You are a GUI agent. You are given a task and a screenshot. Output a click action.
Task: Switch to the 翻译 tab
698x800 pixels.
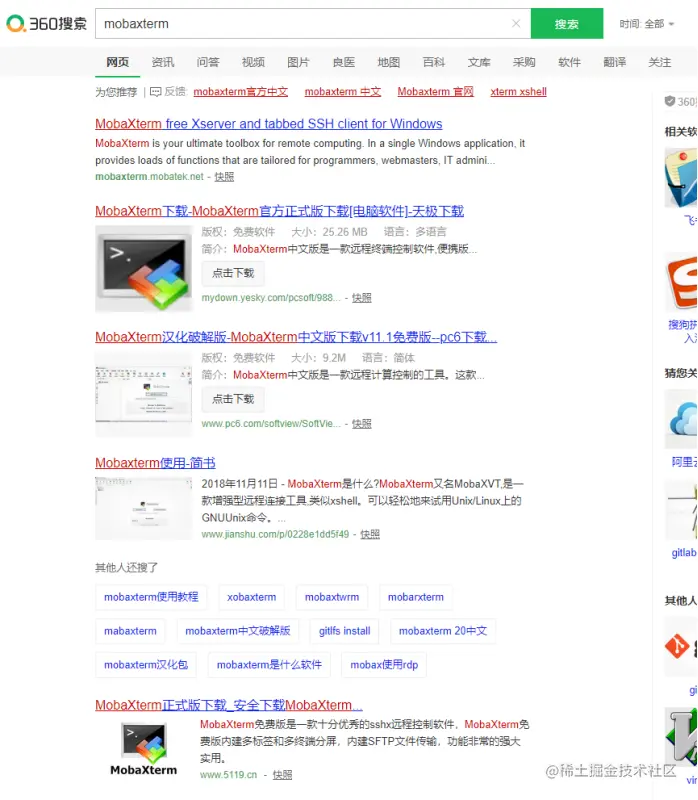click(614, 62)
